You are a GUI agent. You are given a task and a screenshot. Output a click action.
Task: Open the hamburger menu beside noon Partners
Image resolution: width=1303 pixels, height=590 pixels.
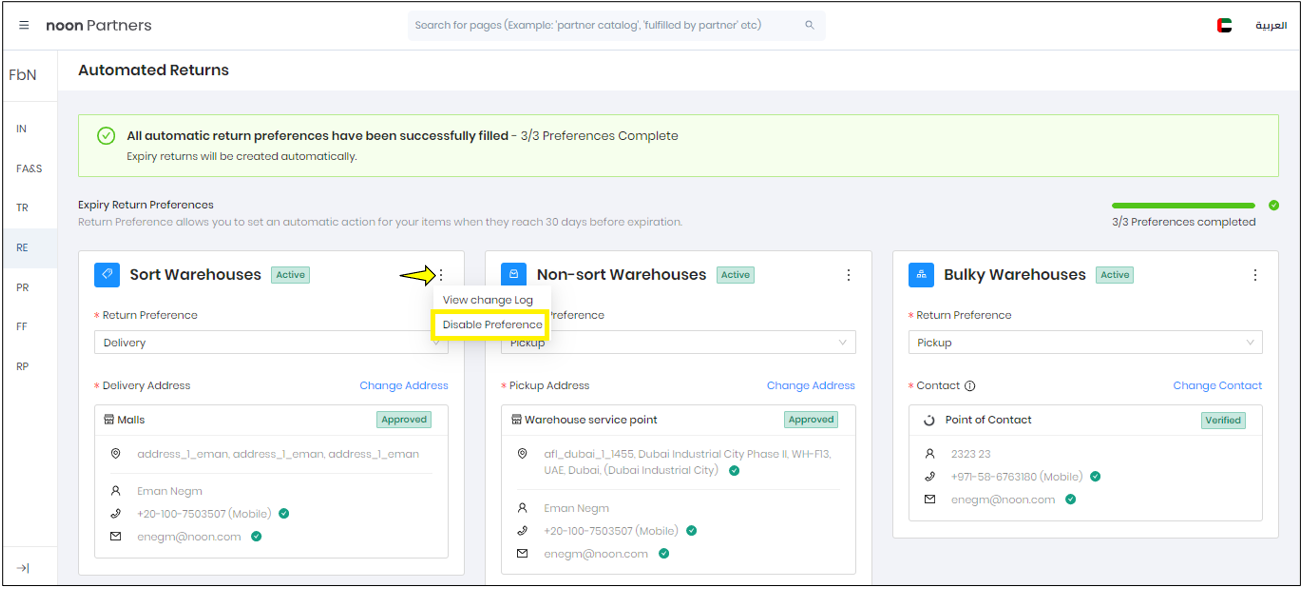(24, 25)
